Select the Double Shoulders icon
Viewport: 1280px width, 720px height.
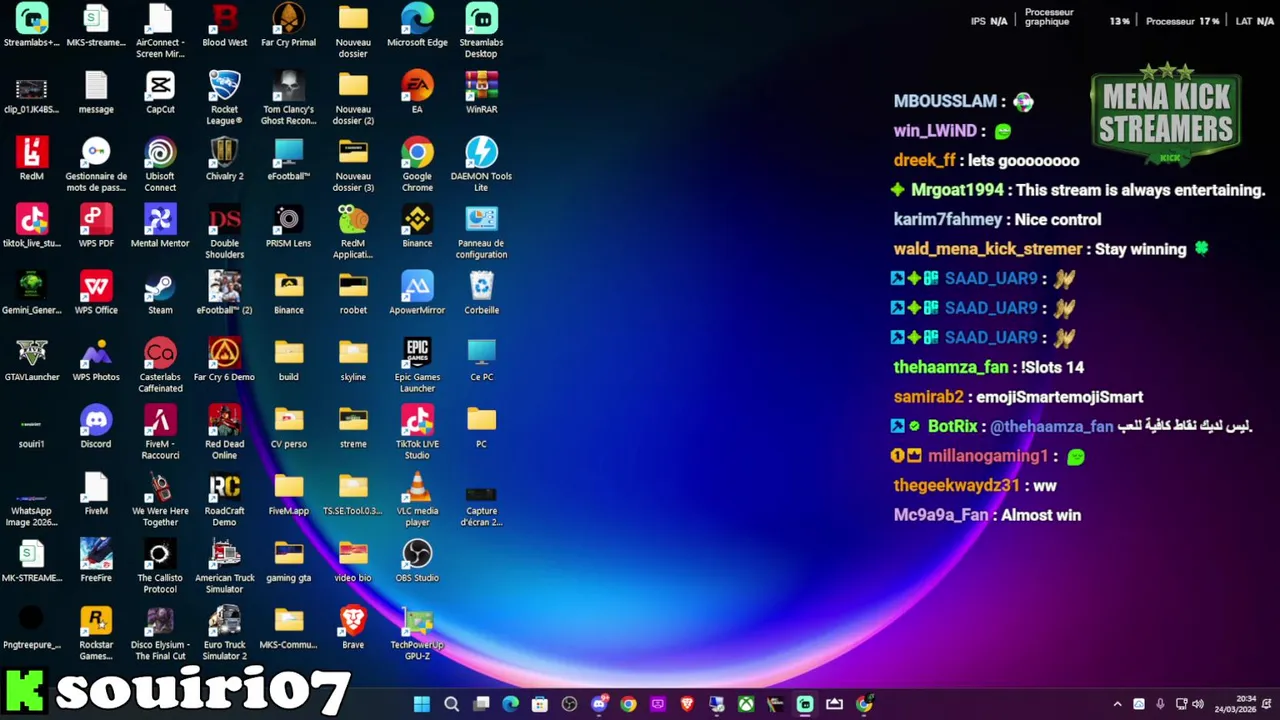[224, 232]
